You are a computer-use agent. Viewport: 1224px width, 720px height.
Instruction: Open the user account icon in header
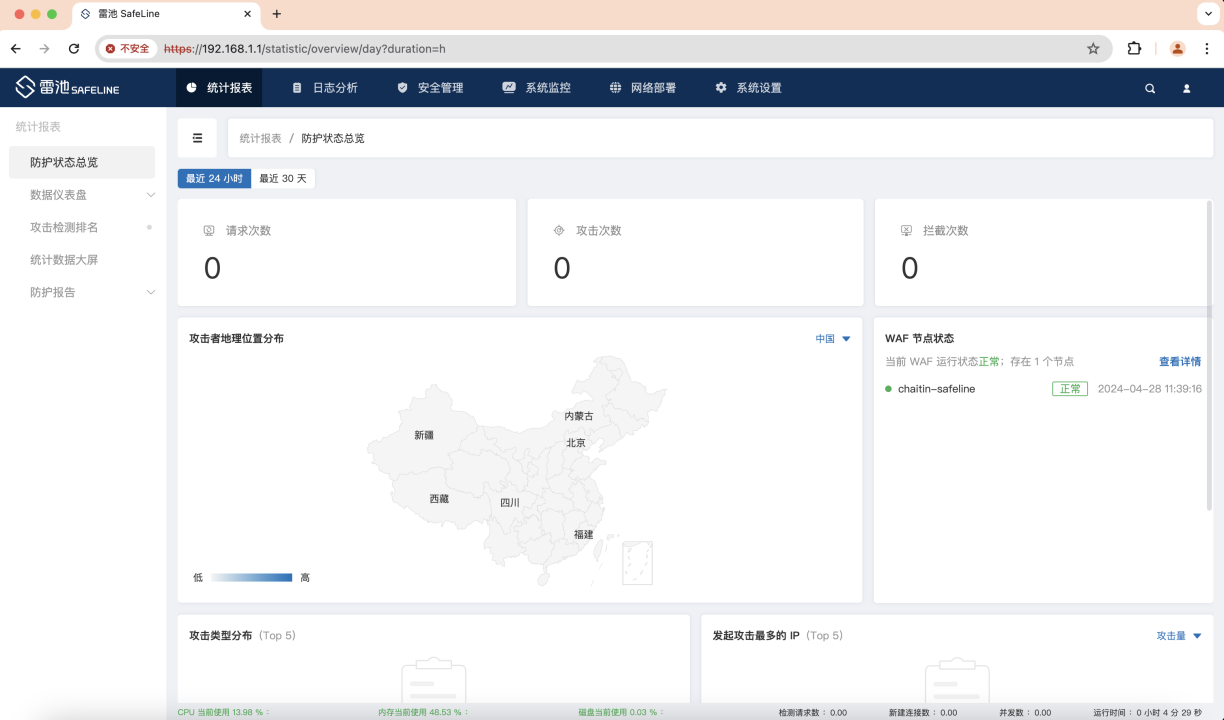click(x=1187, y=88)
